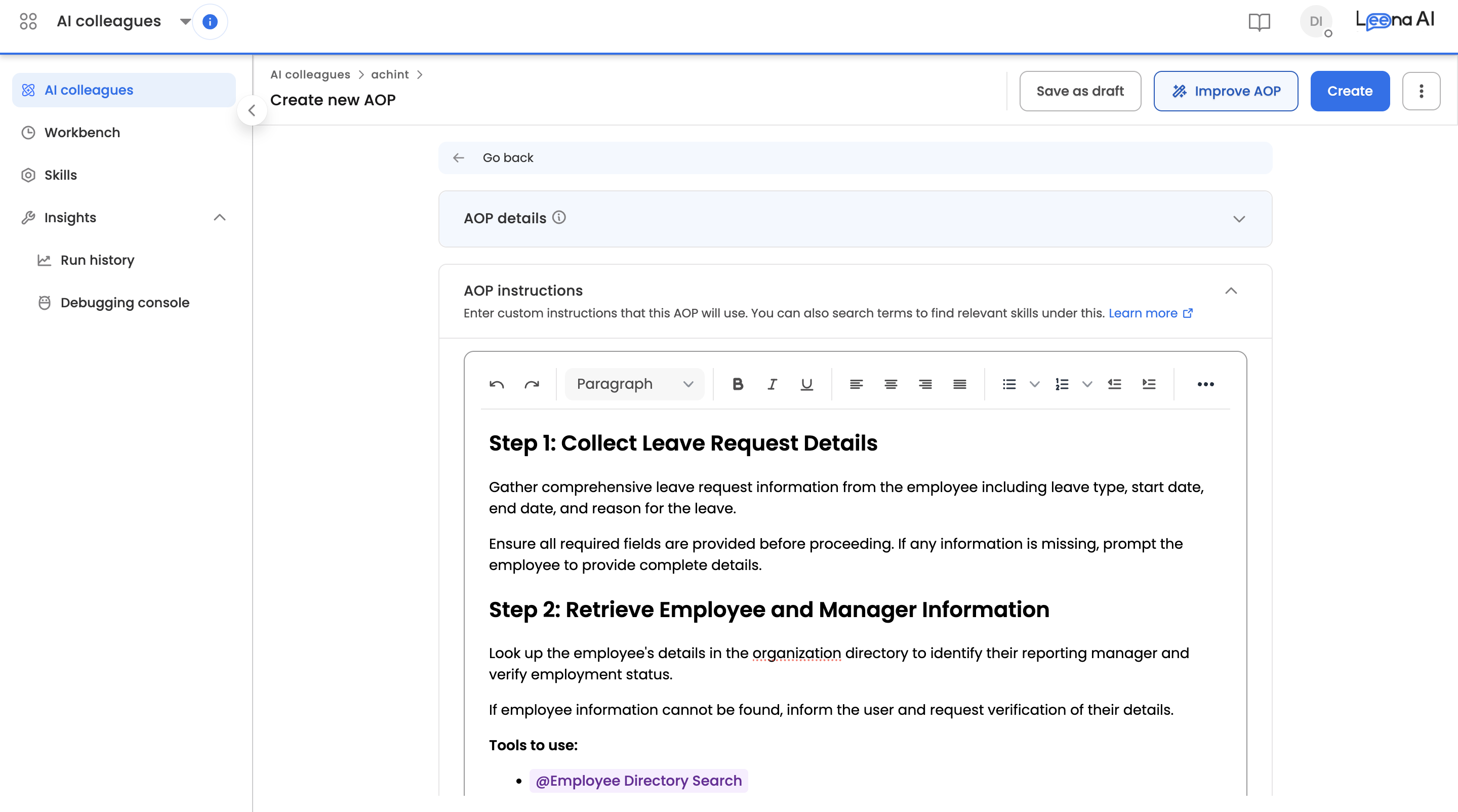
Task: Click the info icon next to AI colleagues
Action: point(210,21)
